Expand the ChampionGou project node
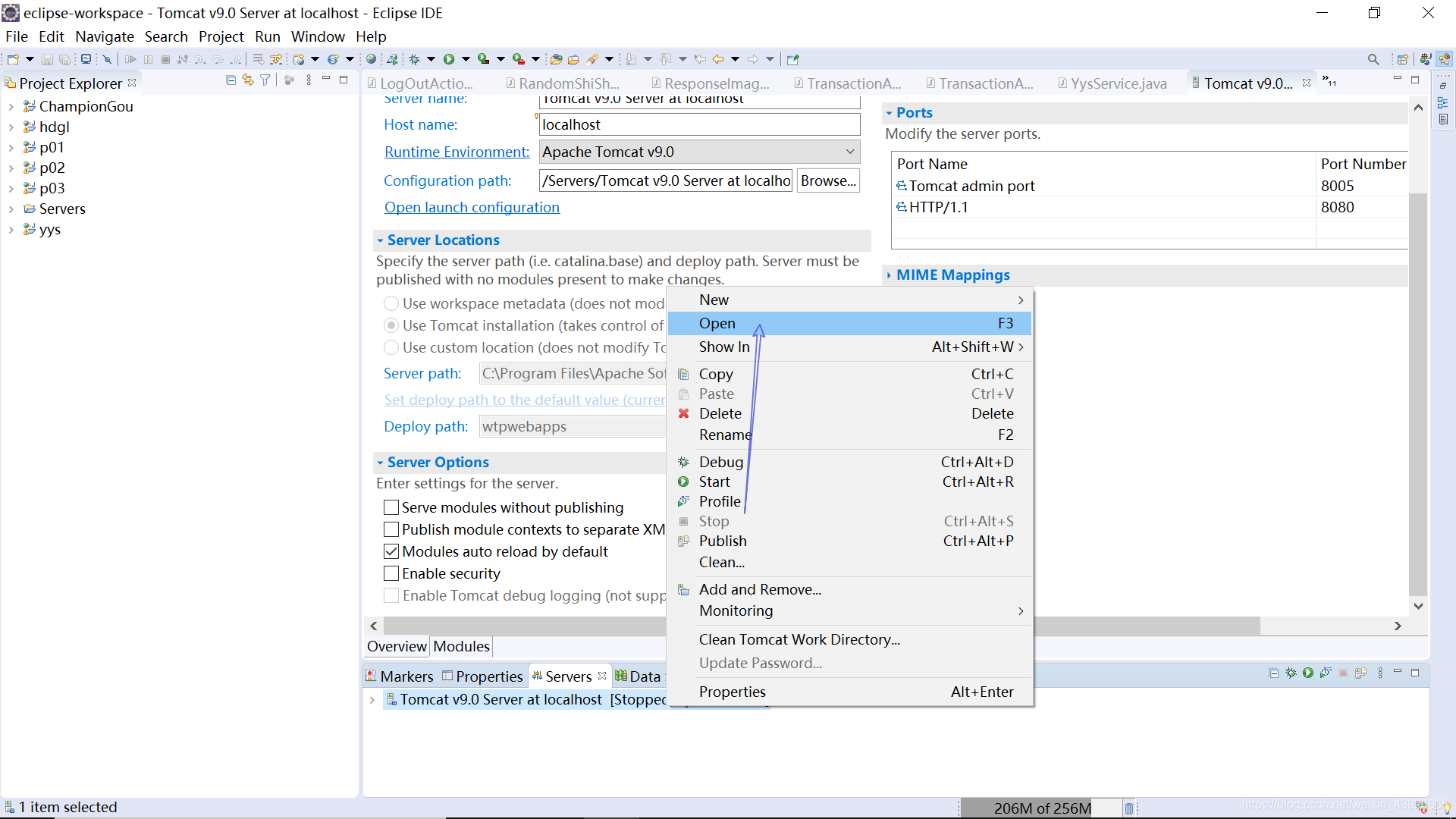The width and height of the screenshot is (1456, 819). 11,107
